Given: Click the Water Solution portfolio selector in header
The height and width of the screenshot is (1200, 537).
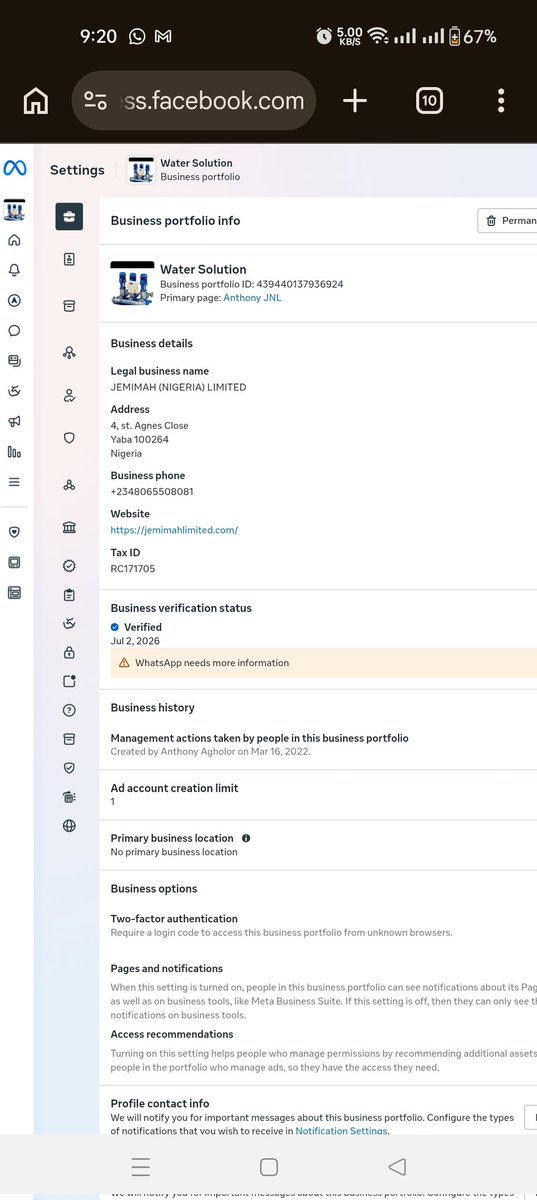Looking at the screenshot, I should [x=185, y=170].
